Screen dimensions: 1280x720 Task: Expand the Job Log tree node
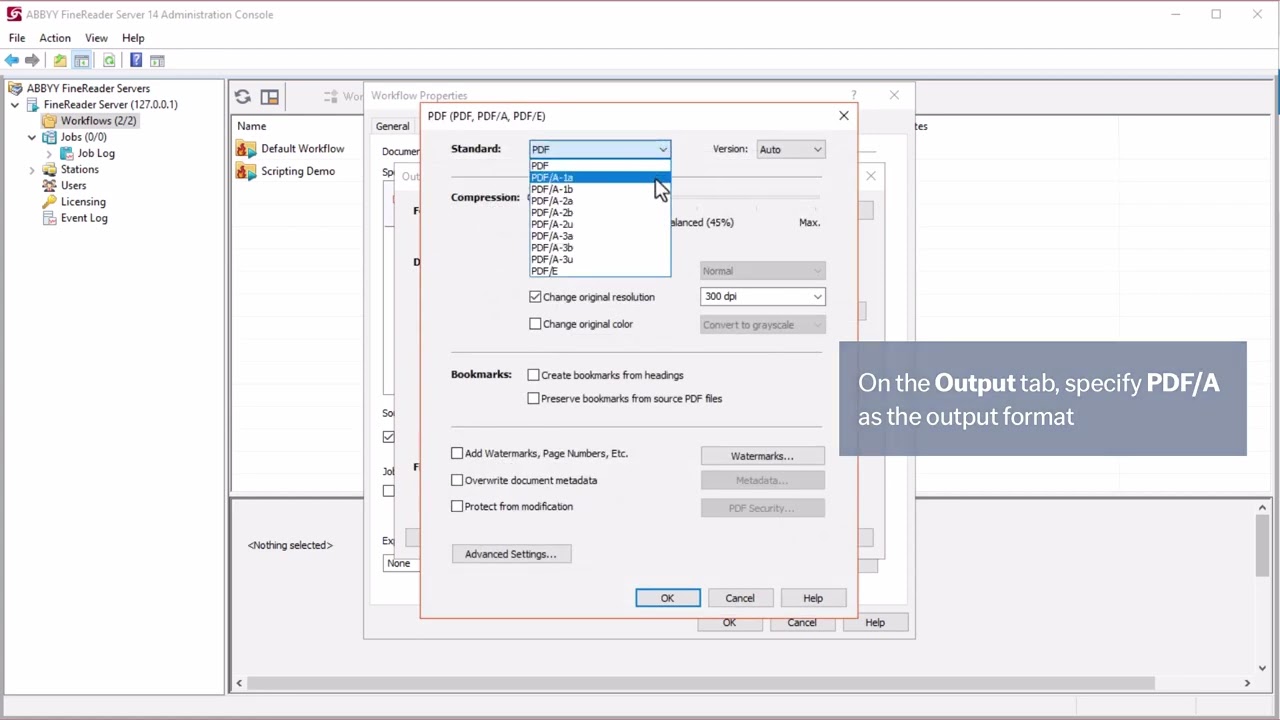(49, 153)
